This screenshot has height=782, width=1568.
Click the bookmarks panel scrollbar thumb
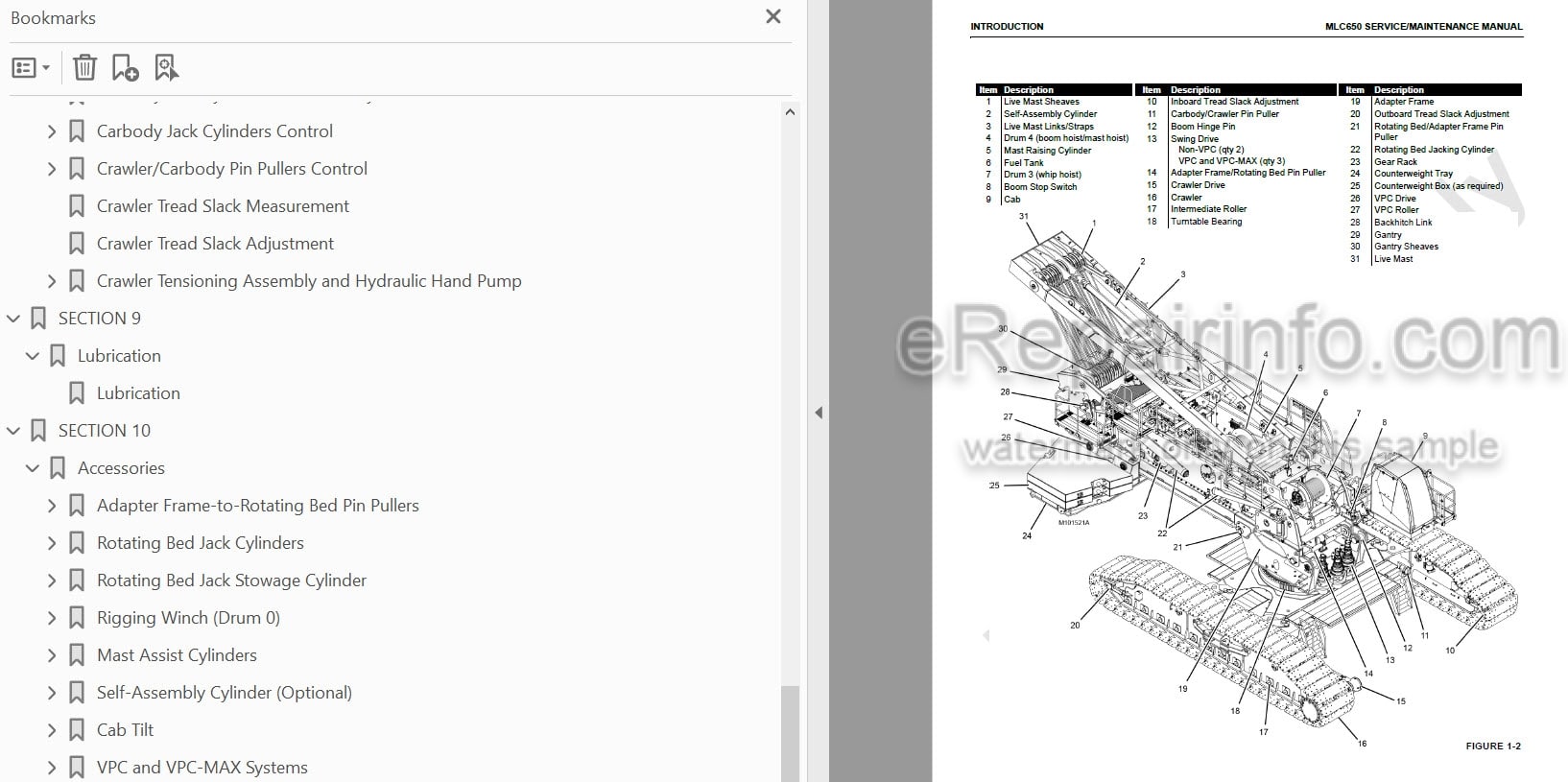coord(790,733)
